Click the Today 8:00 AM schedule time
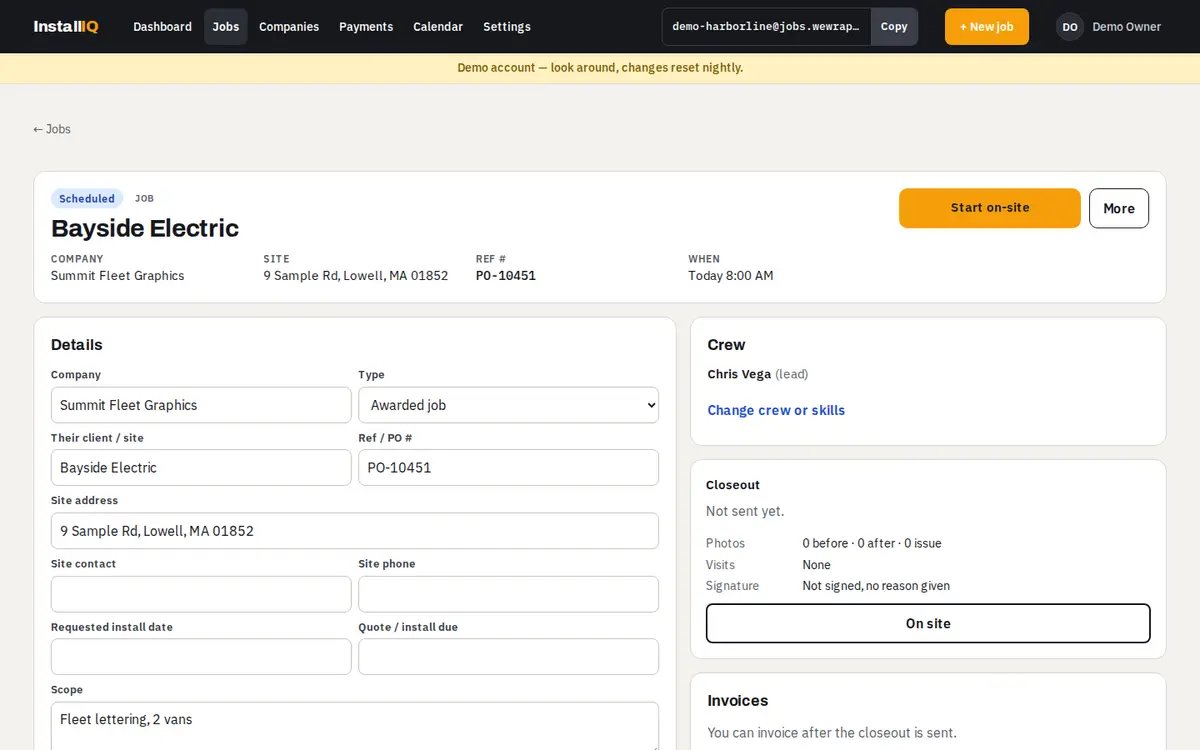1200x750 pixels. [x=731, y=276]
